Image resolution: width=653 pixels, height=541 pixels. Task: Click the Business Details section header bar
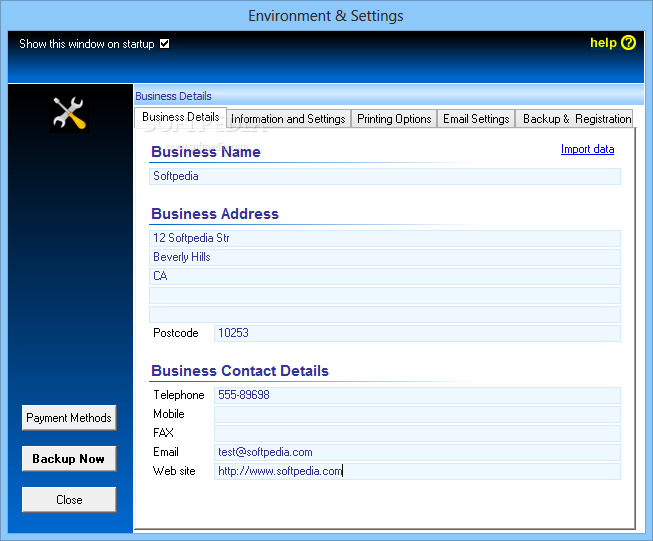coord(389,96)
